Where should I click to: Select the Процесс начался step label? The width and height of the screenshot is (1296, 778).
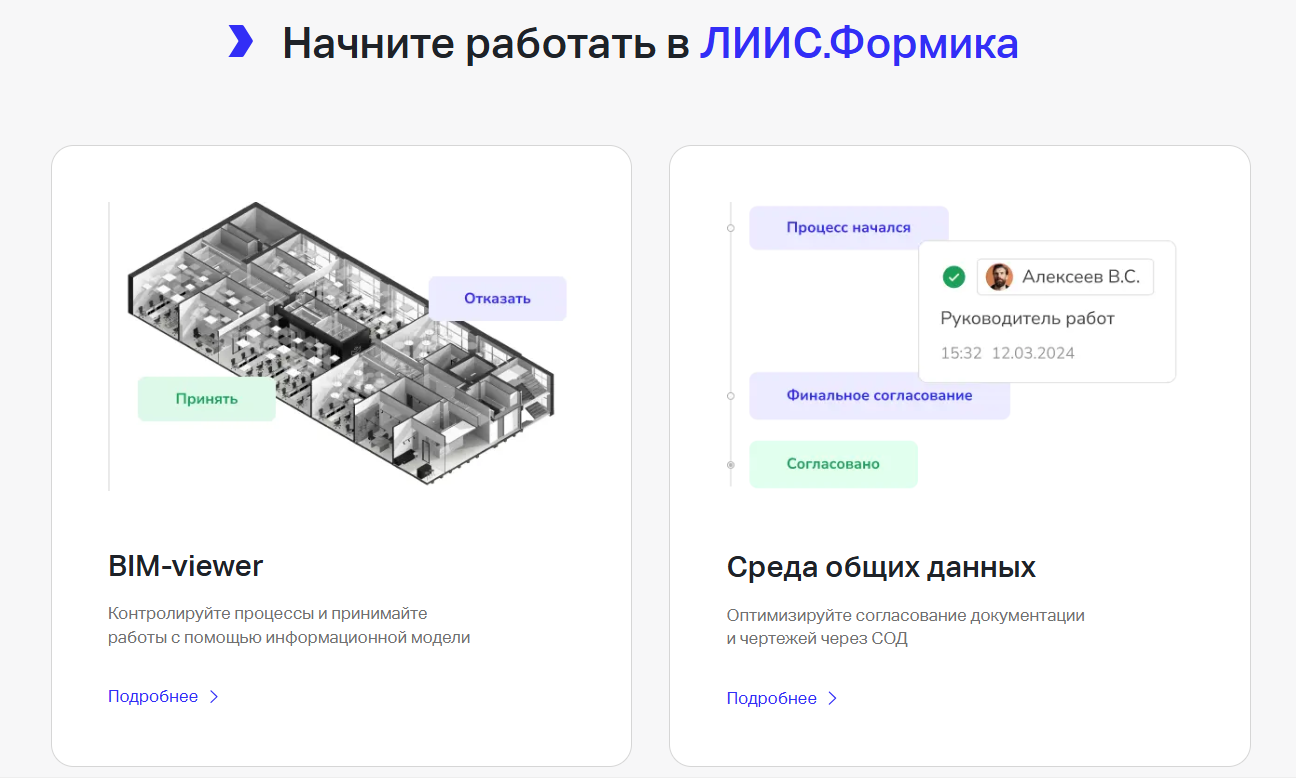[x=848, y=228]
